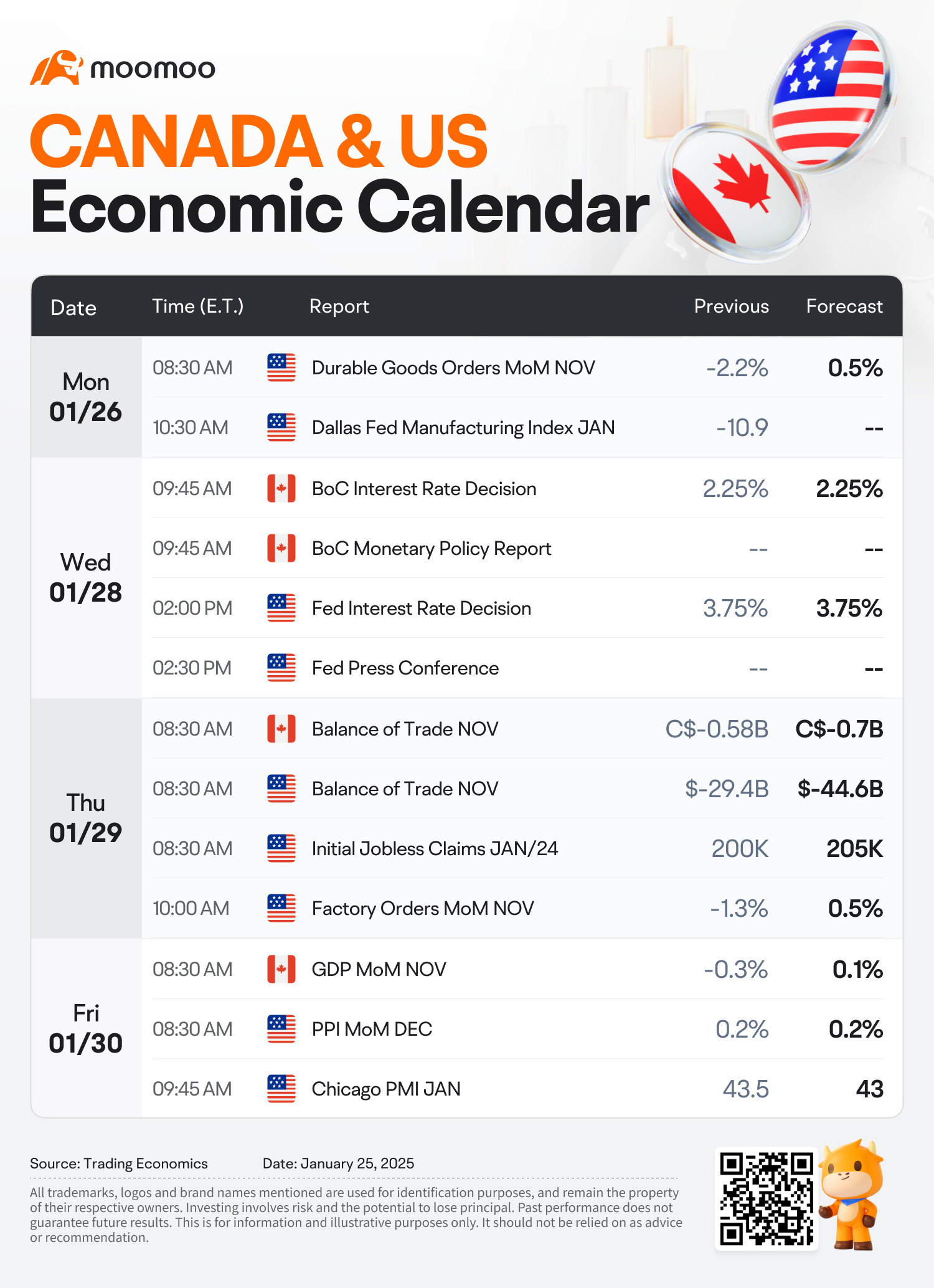The width and height of the screenshot is (934, 1288).
Task: Click the QR code at bottom right
Action: [767, 1199]
